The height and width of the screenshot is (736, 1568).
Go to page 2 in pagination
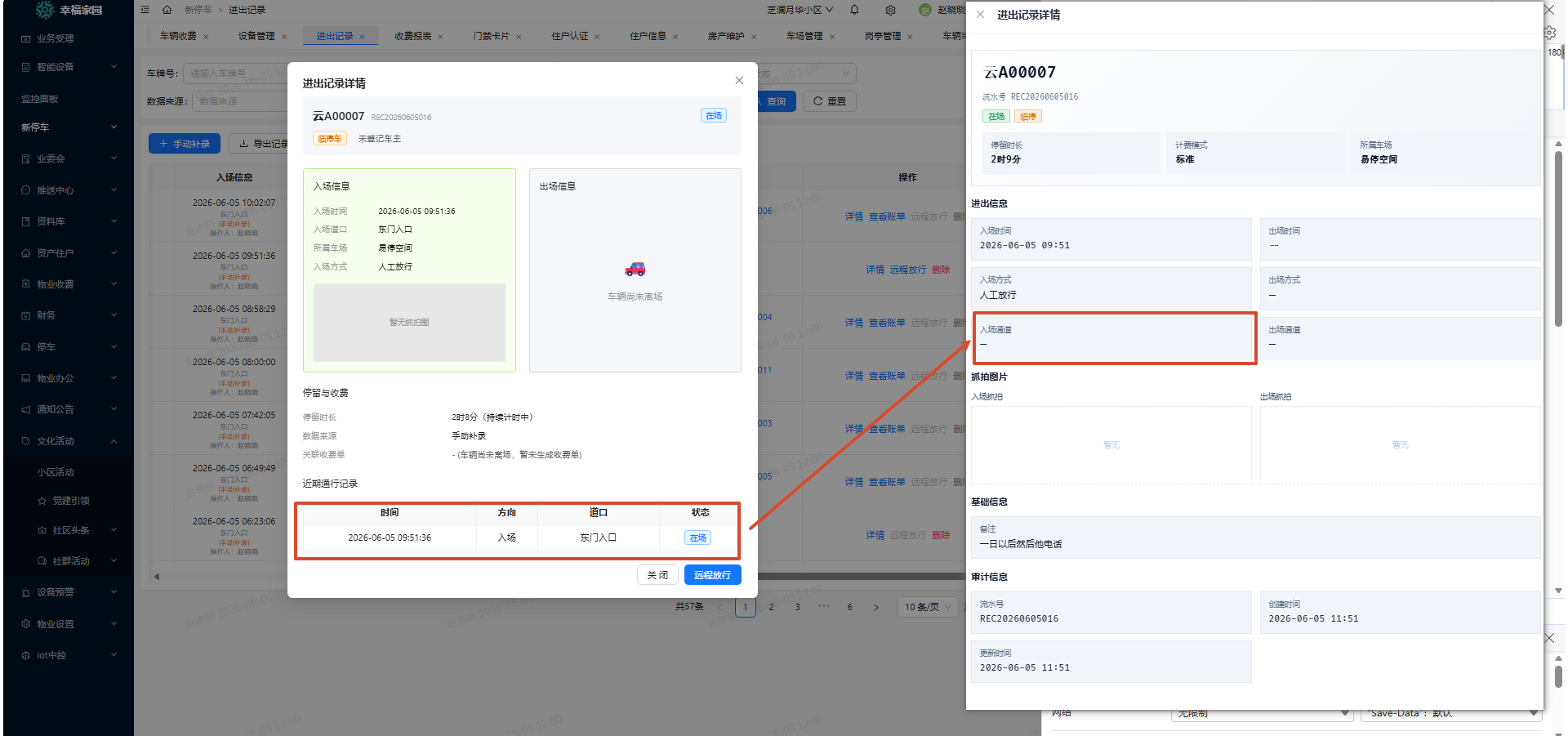point(771,607)
